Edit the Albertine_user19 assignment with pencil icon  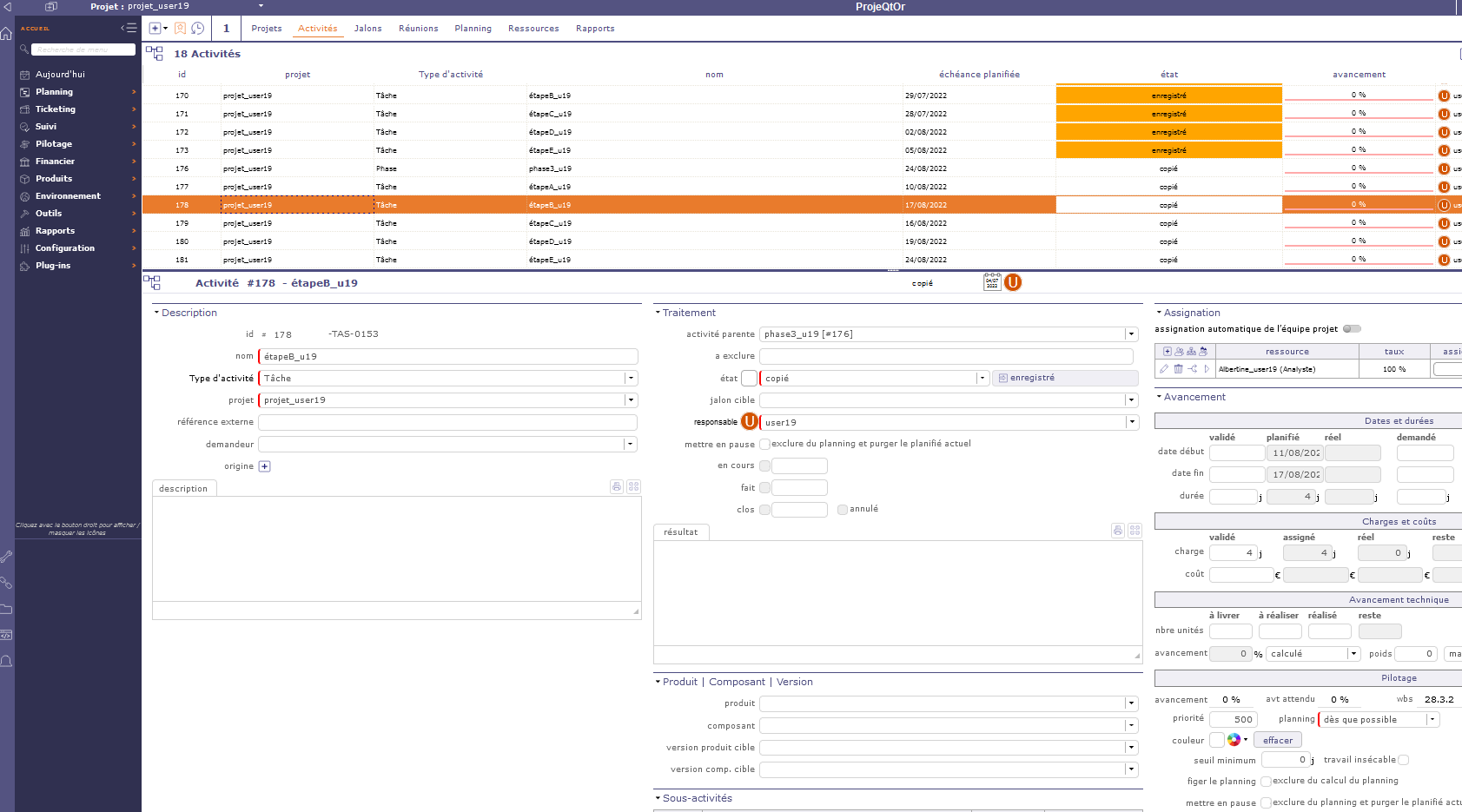tap(1164, 369)
